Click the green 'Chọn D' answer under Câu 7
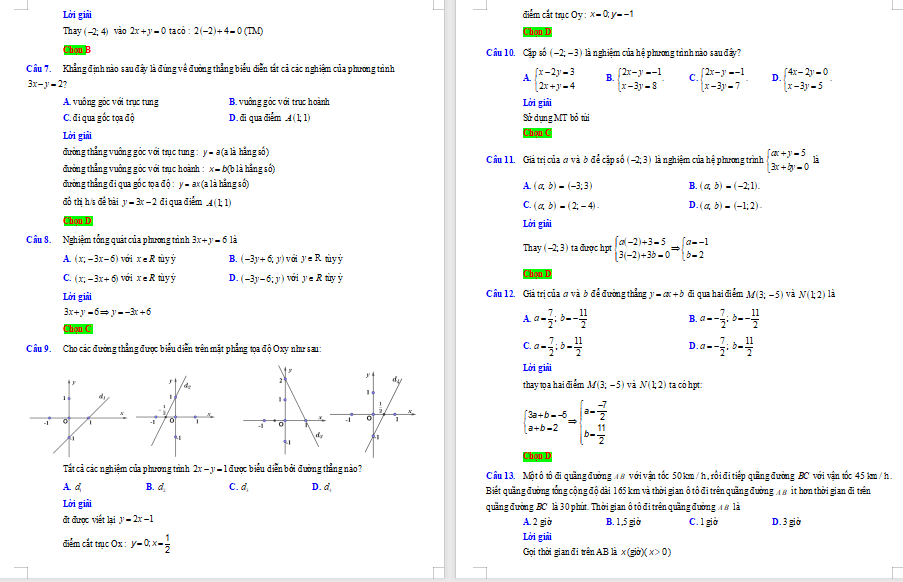 click(x=77, y=220)
